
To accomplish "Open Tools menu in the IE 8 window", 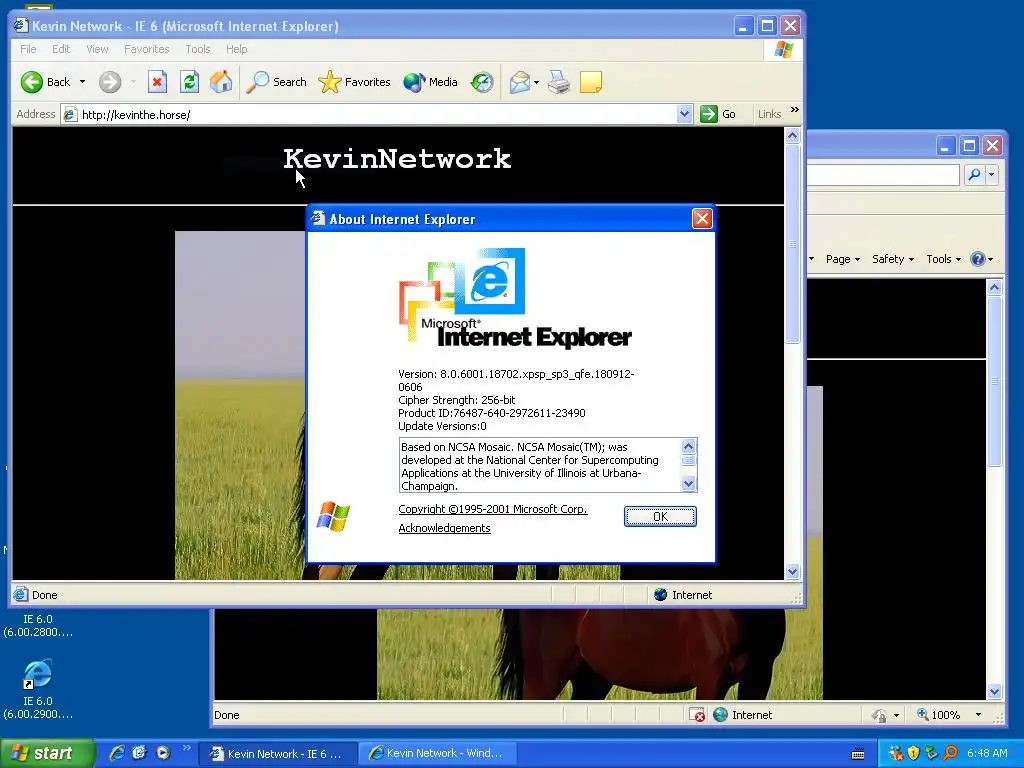I will coord(944,259).
